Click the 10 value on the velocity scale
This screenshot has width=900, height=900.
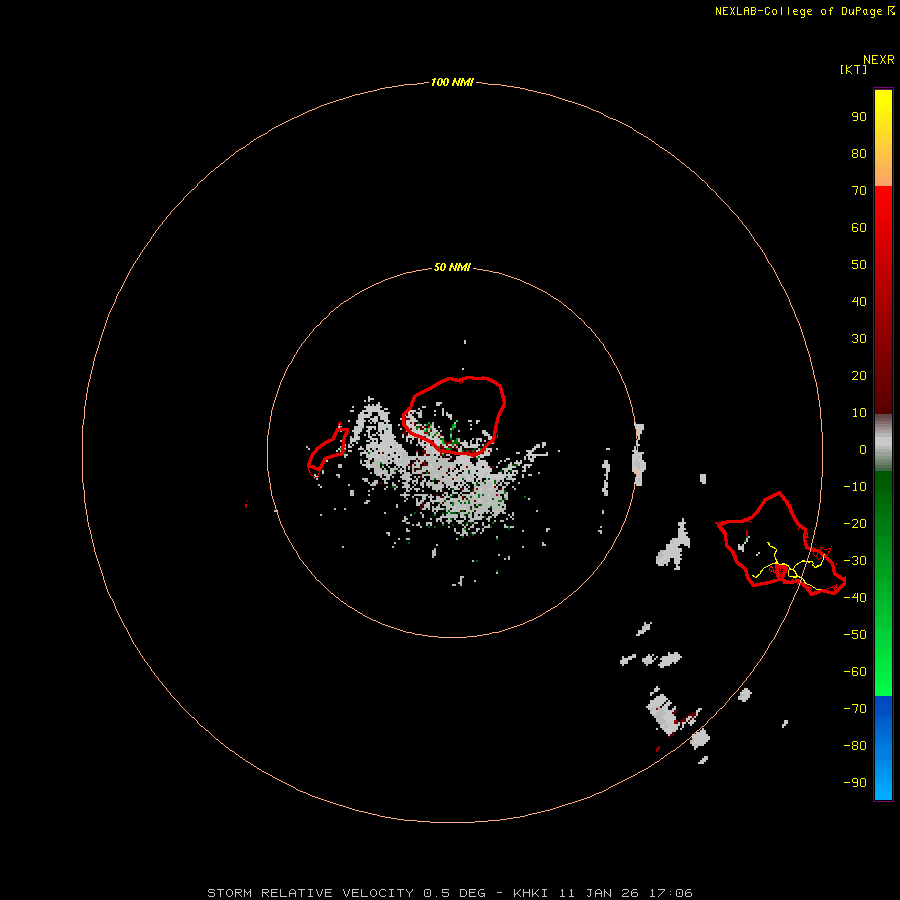point(859,413)
